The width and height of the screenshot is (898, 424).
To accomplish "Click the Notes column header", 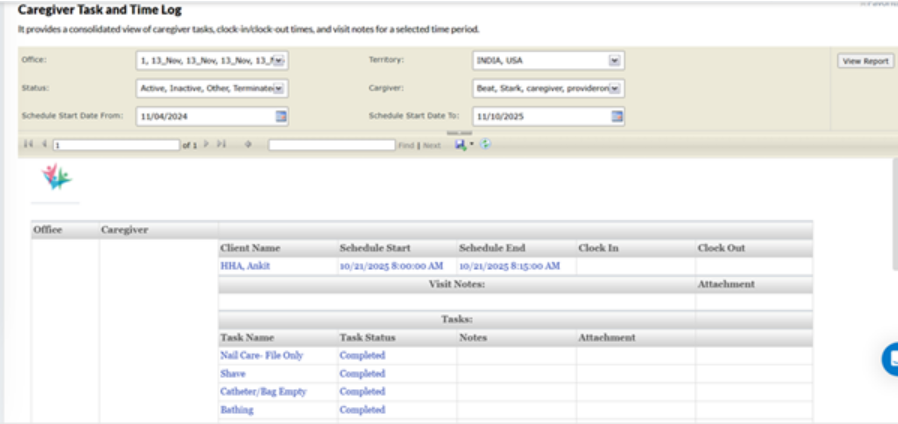I will tap(473, 337).
